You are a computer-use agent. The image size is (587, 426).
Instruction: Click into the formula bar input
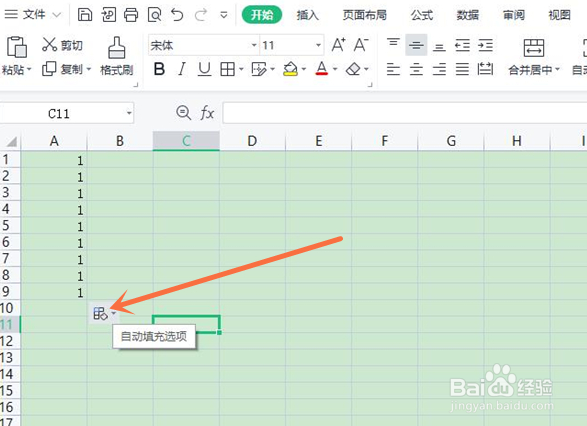[405, 113]
